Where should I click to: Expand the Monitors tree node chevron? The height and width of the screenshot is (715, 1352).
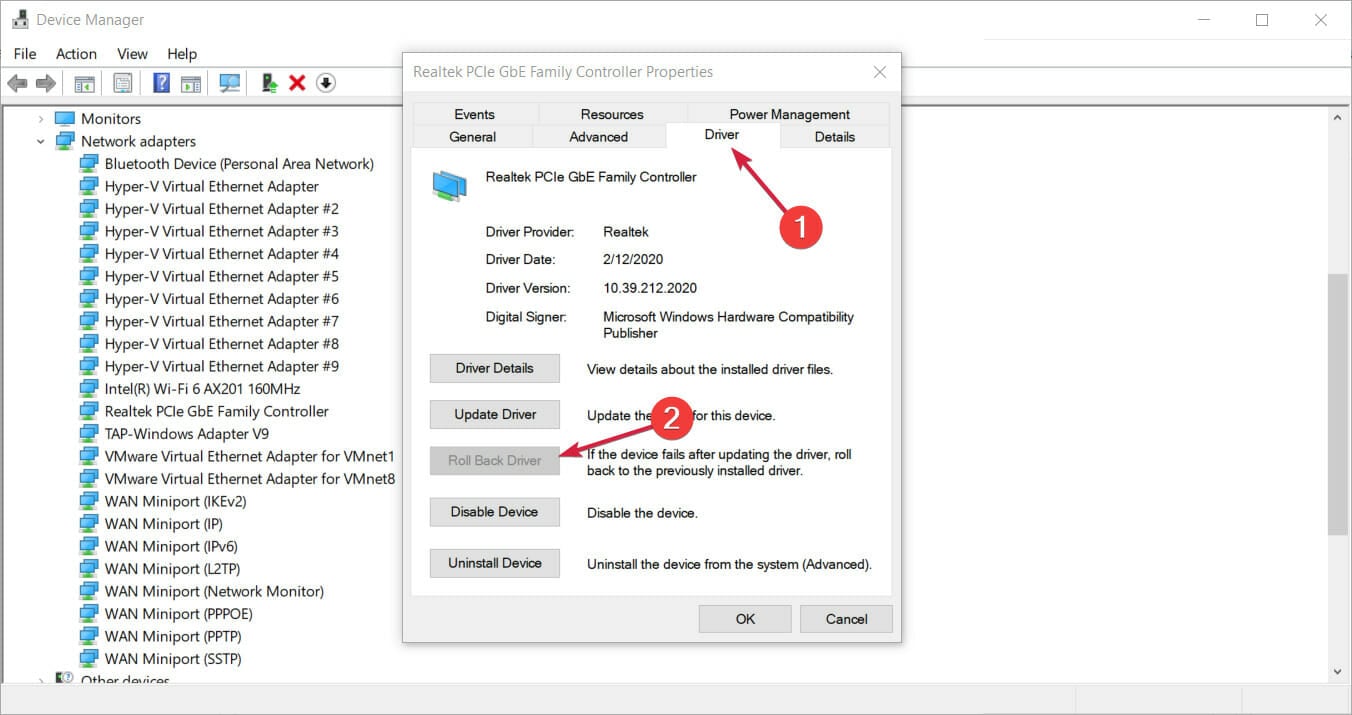[x=41, y=119]
